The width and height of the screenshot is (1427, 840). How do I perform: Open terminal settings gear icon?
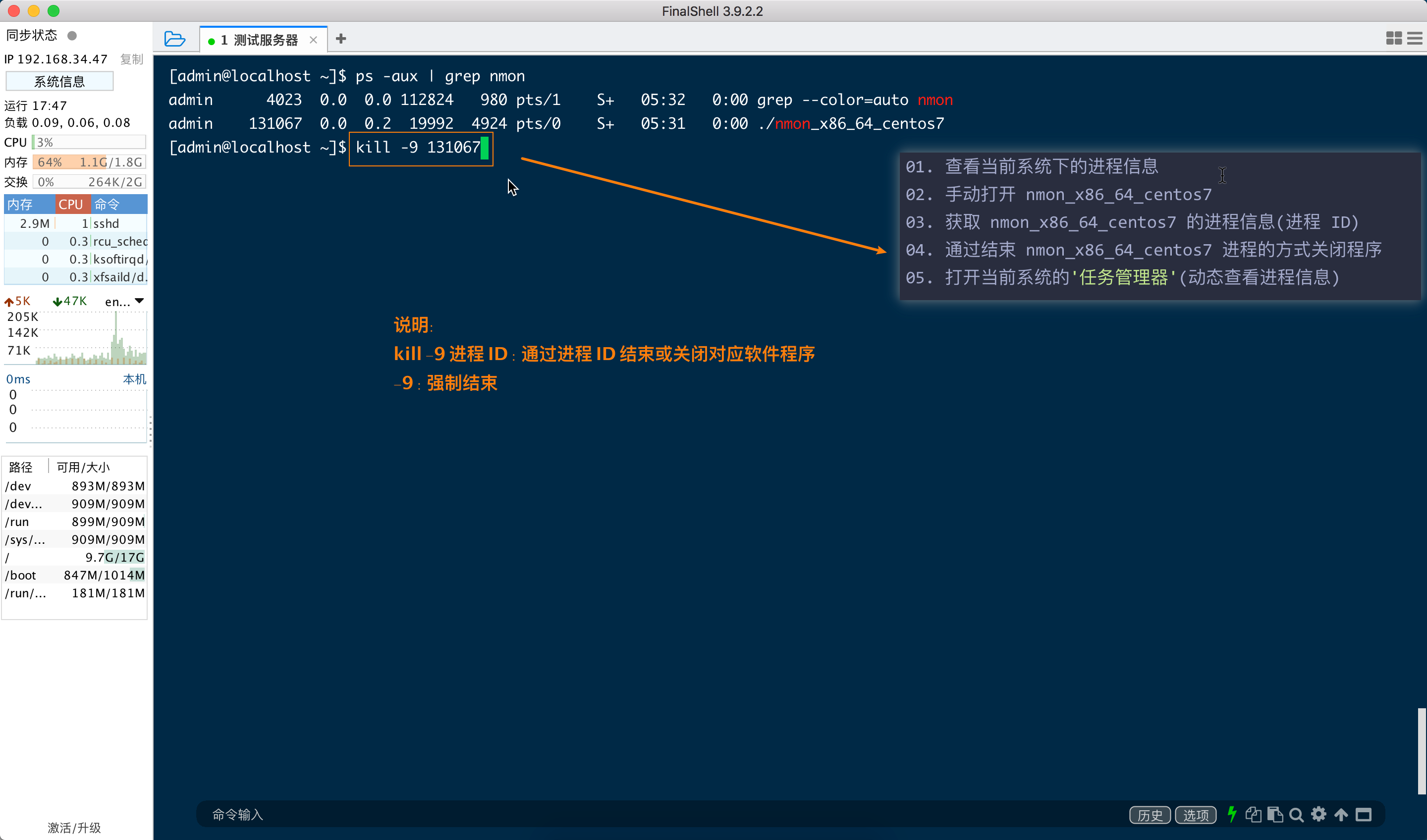pyautogui.click(x=1319, y=815)
